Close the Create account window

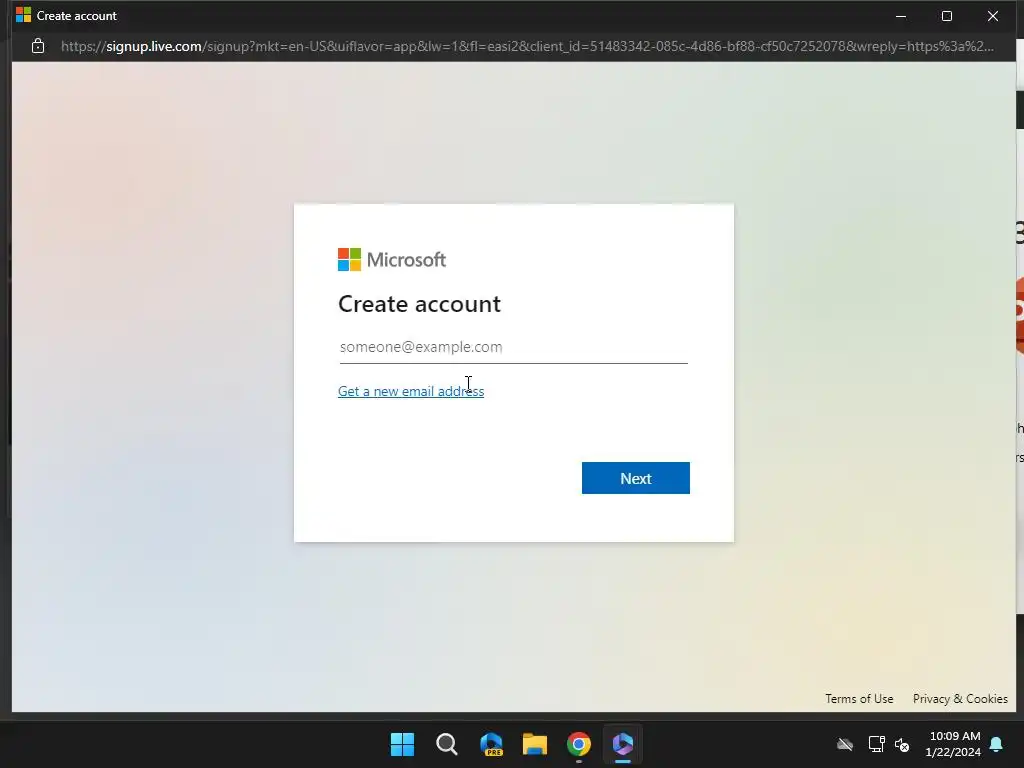pos(993,16)
